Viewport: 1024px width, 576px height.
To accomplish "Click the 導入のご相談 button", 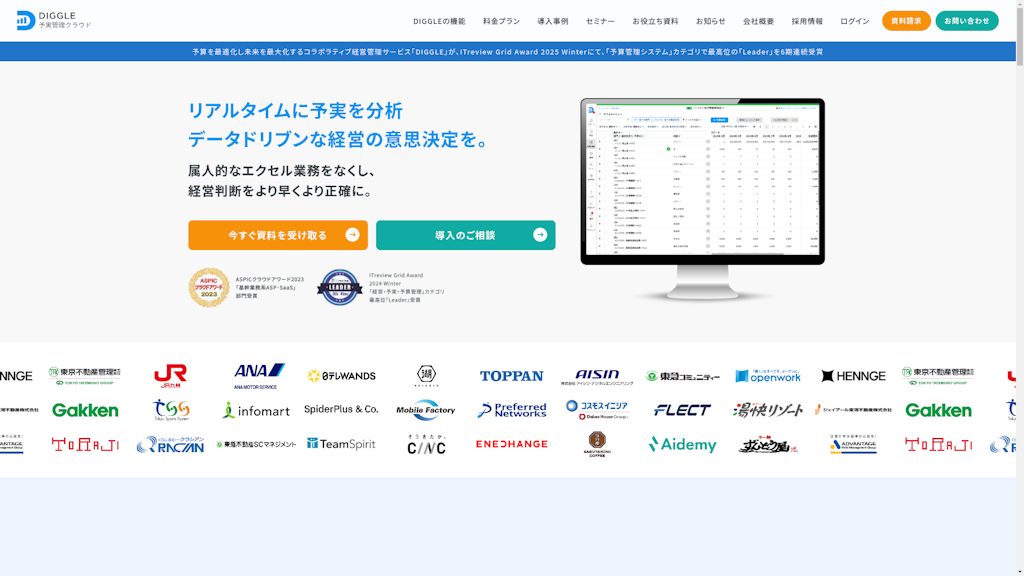I will click(465, 235).
